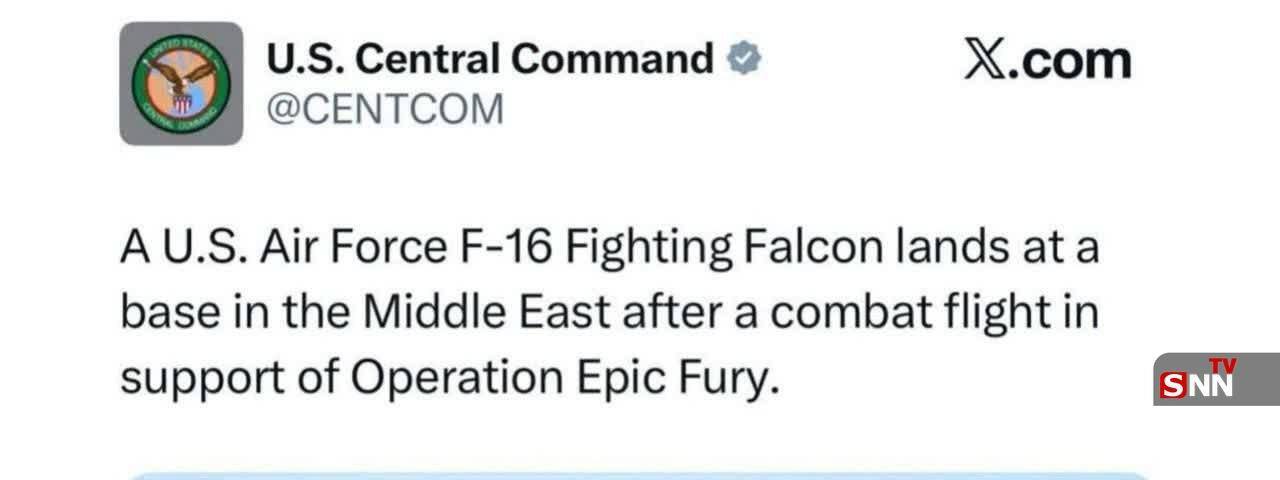Image resolution: width=1280 pixels, height=480 pixels.
Task: Click the white NN letters in SNN watermark
Action: 1212,386
